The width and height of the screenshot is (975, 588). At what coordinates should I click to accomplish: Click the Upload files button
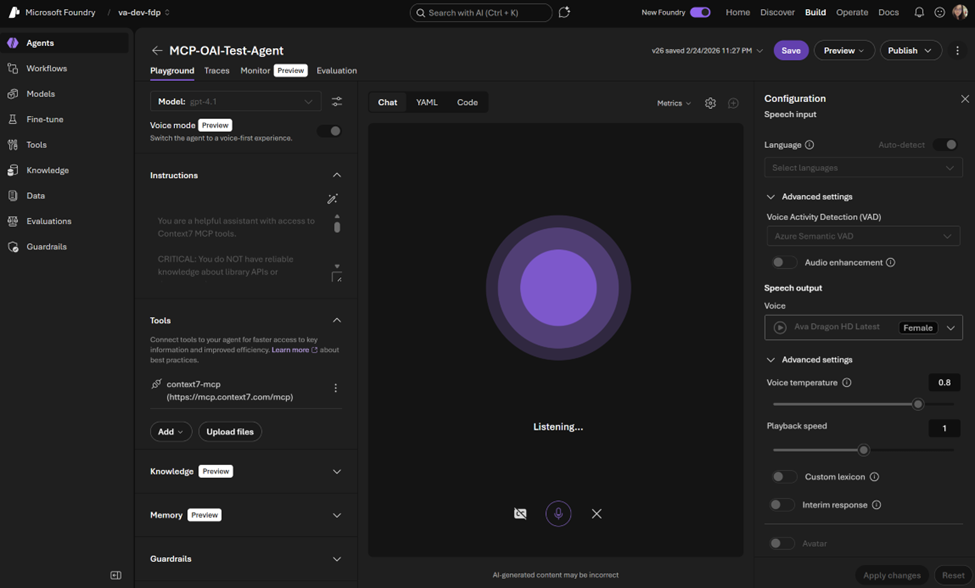click(x=230, y=431)
